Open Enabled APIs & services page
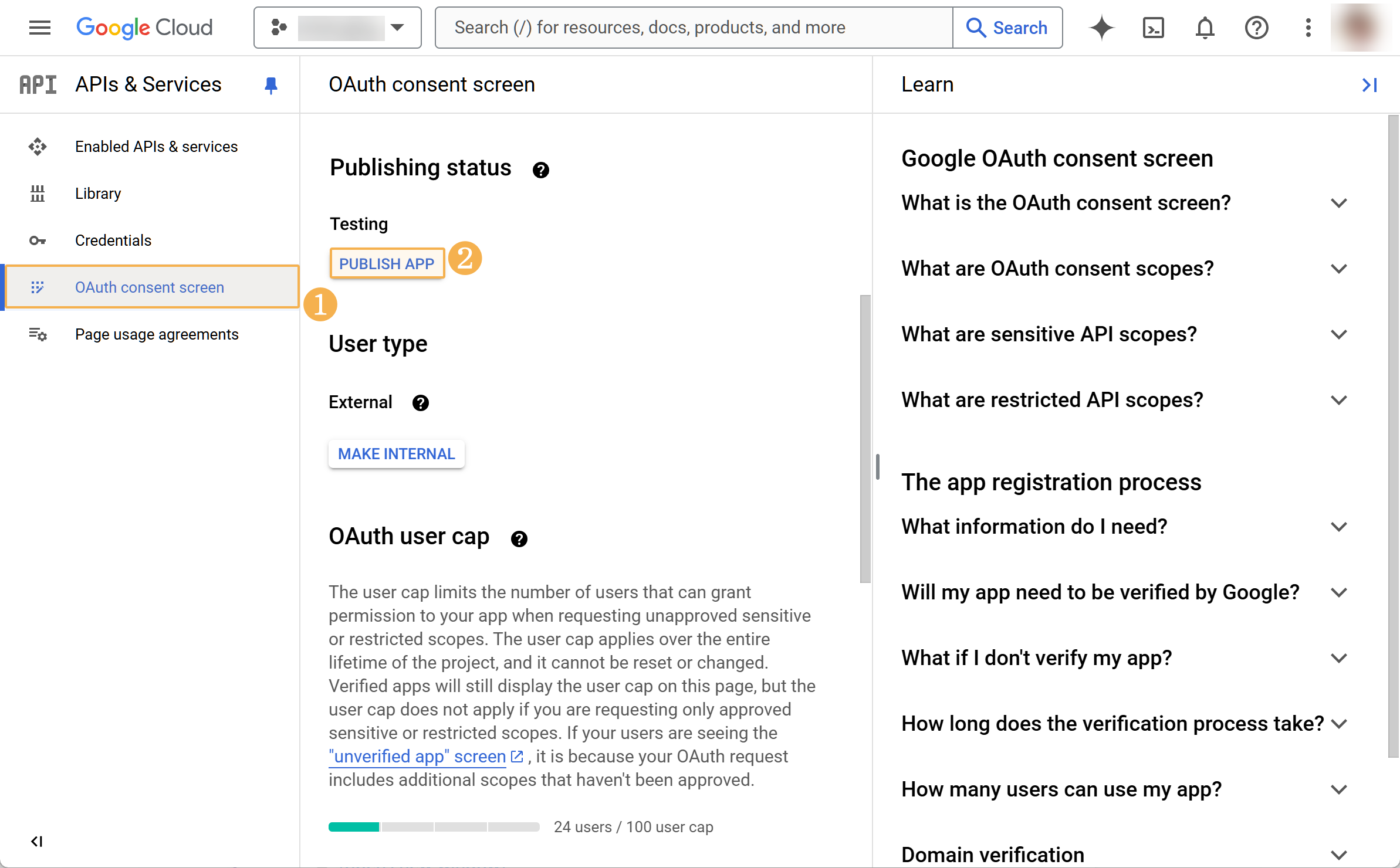Screen dimensions: 1400x868 click(156, 147)
